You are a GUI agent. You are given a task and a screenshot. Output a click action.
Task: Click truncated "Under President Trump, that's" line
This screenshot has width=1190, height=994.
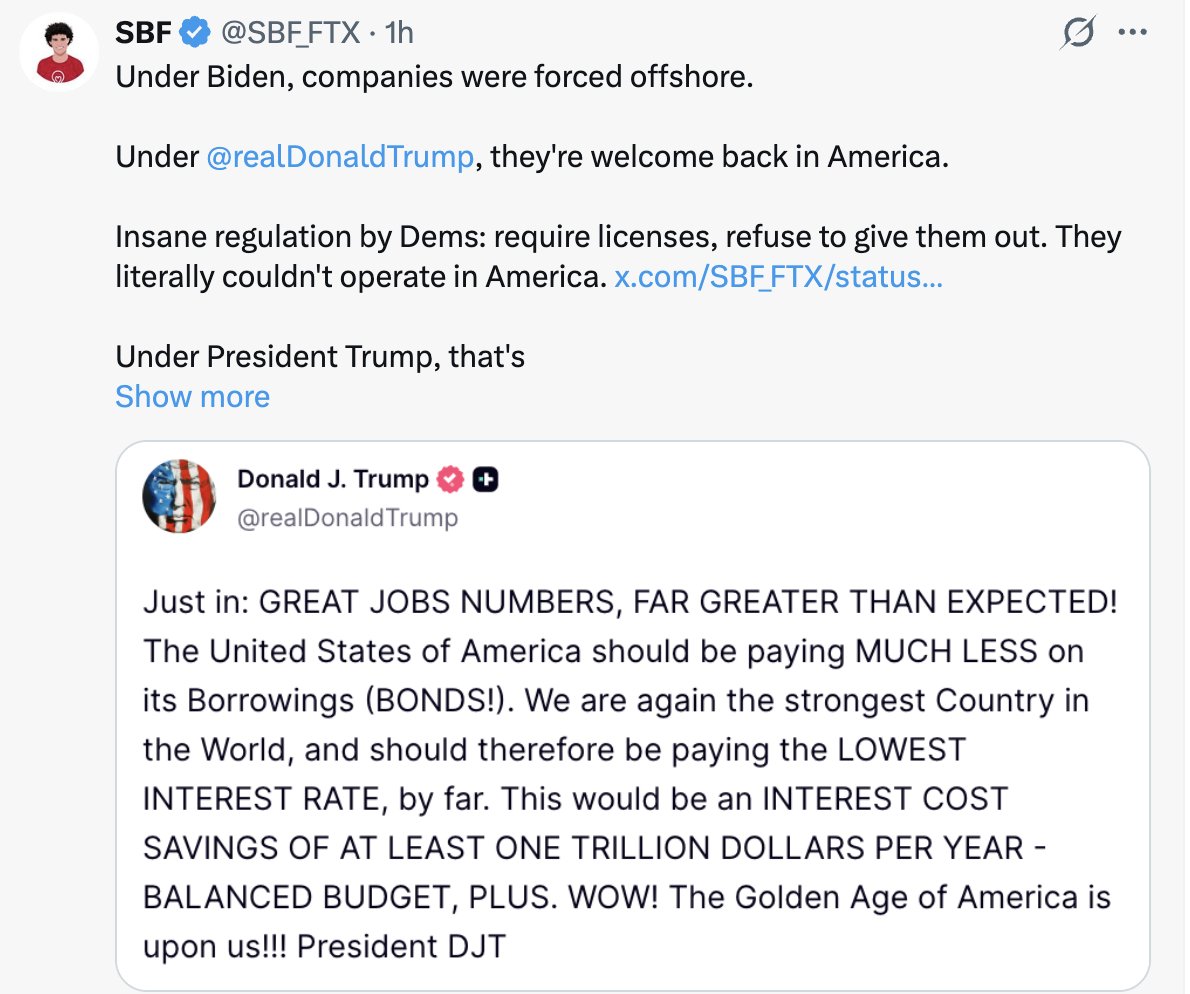click(x=320, y=357)
